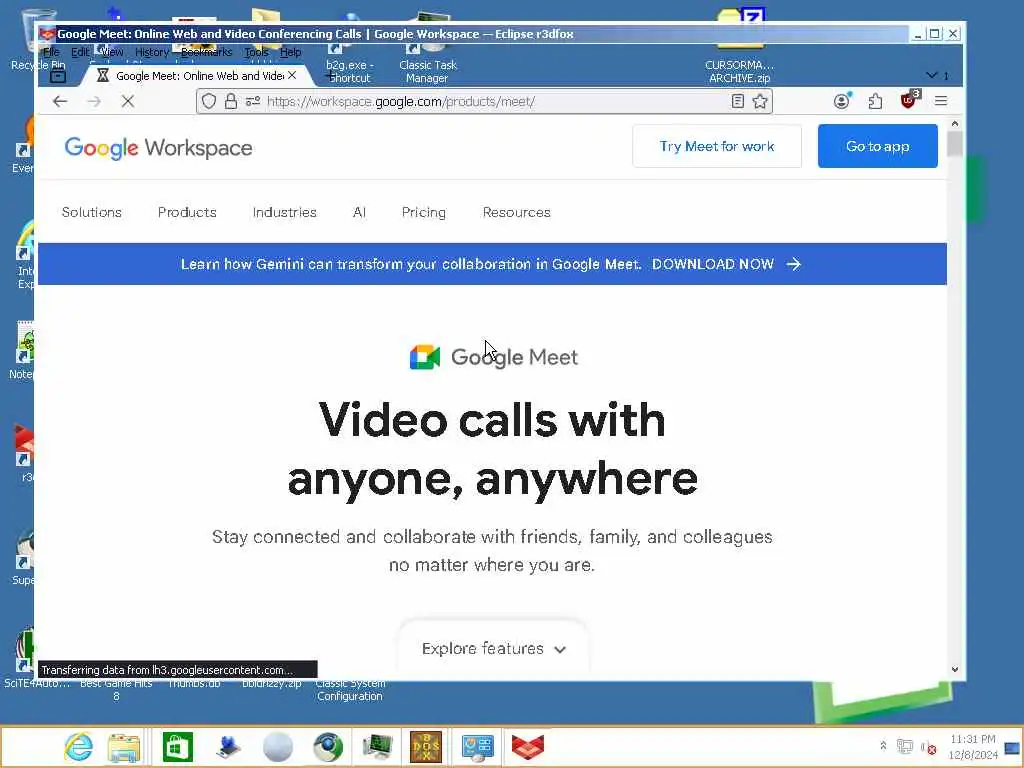Image resolution: width=1024 pixels, height=768 pixels.
Task: Open the Edit menu
Action: pos(80,52)
